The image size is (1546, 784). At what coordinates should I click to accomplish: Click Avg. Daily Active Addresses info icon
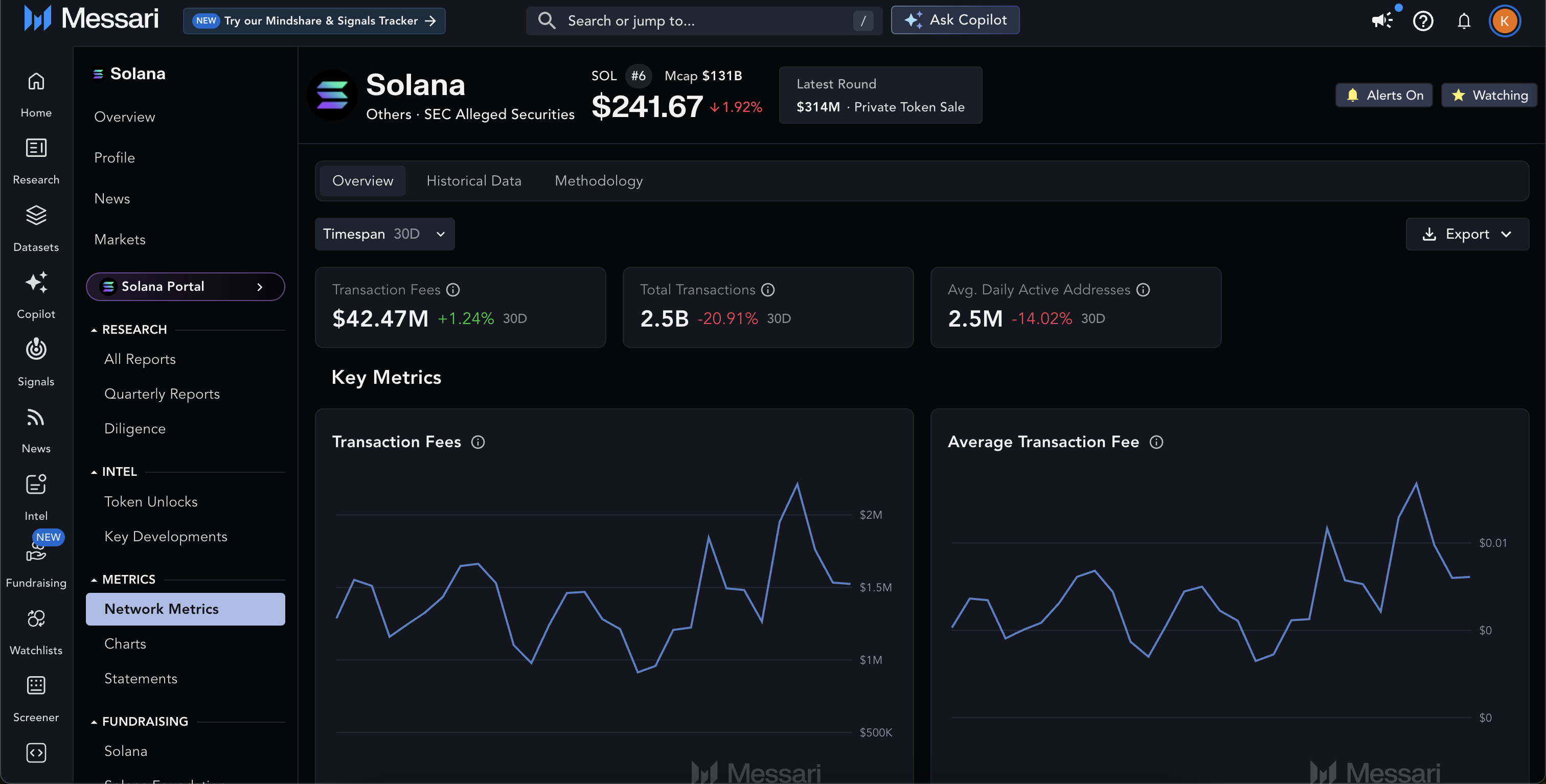[x=1143, y=290]
